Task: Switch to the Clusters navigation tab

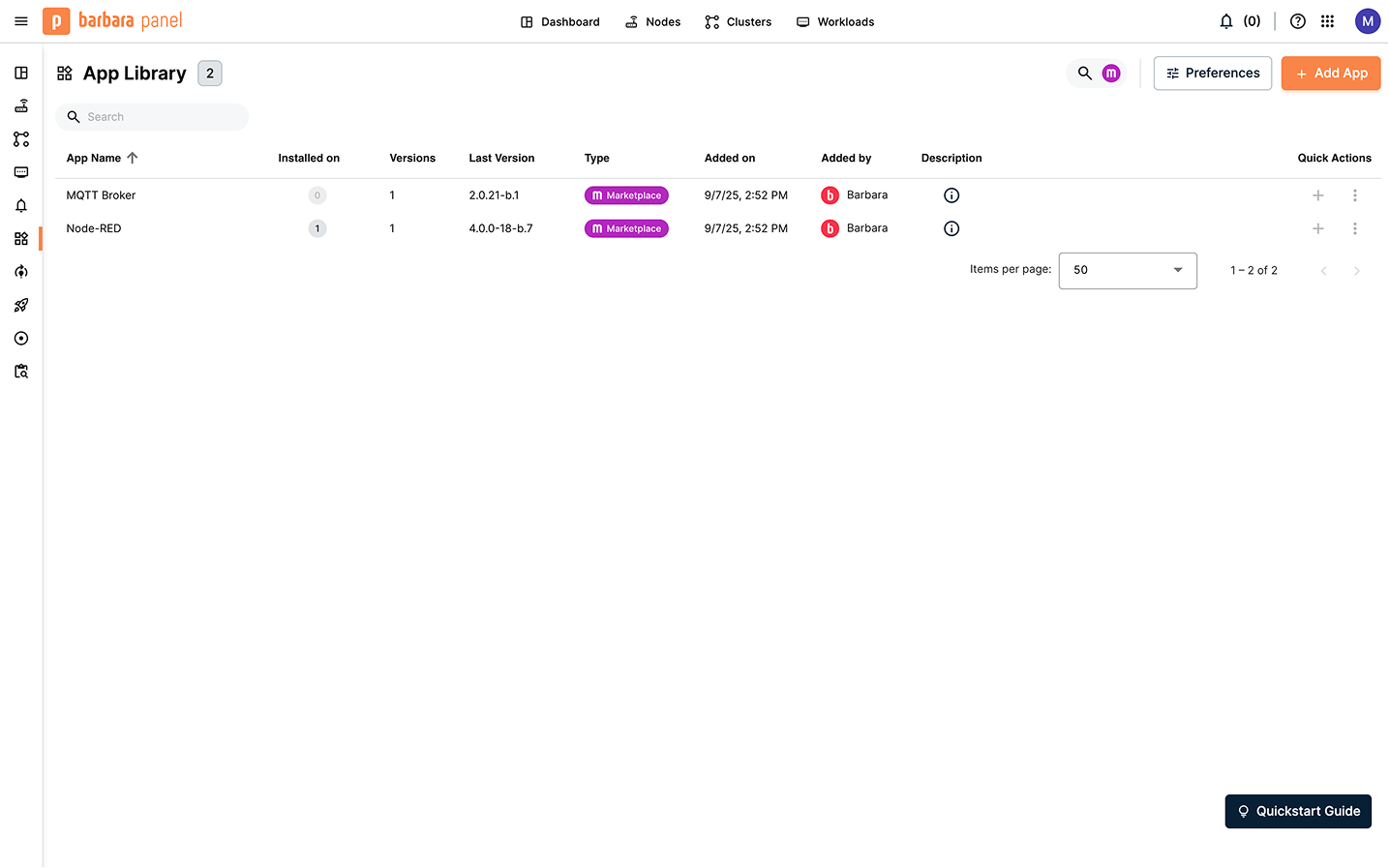Action: coord(738,21)
